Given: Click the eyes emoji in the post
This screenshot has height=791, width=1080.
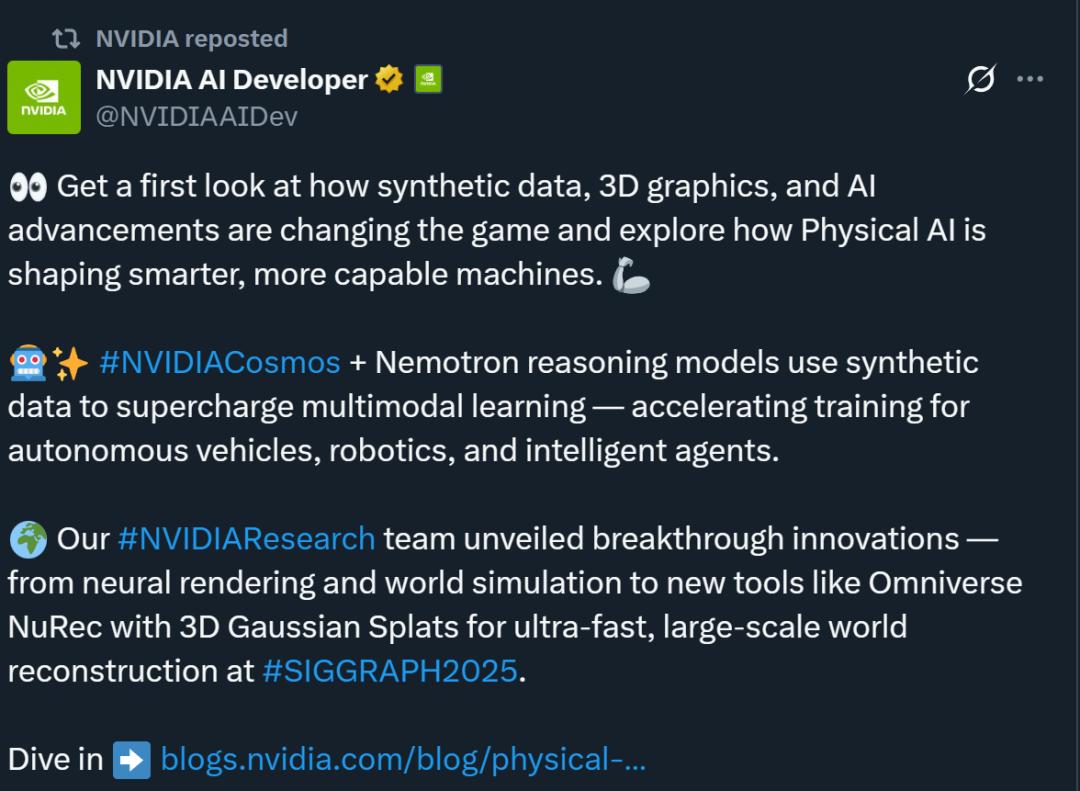Looking at the screenshot, I should (27, 187).
